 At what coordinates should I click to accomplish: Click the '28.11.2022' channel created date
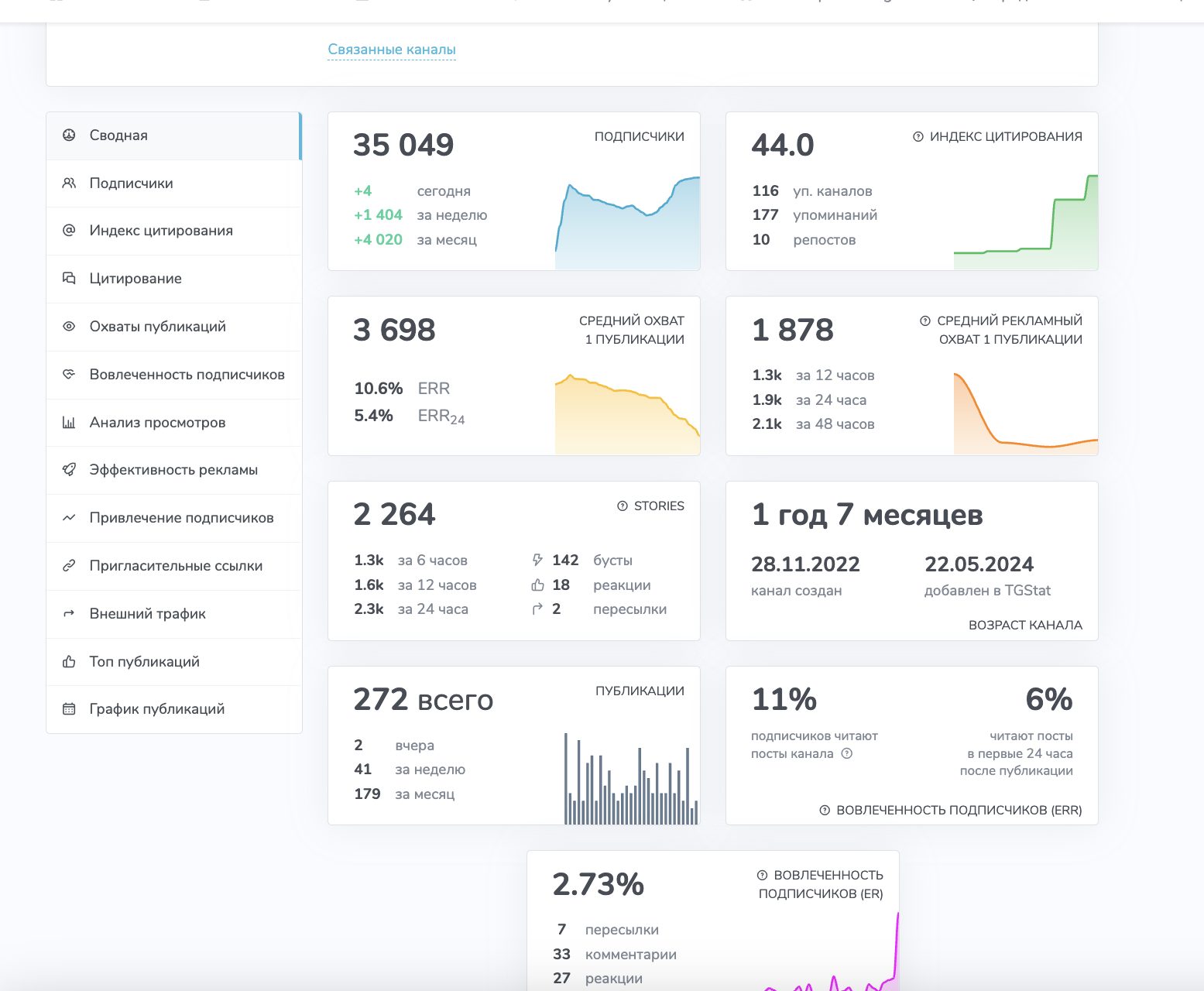click(805, 564)
